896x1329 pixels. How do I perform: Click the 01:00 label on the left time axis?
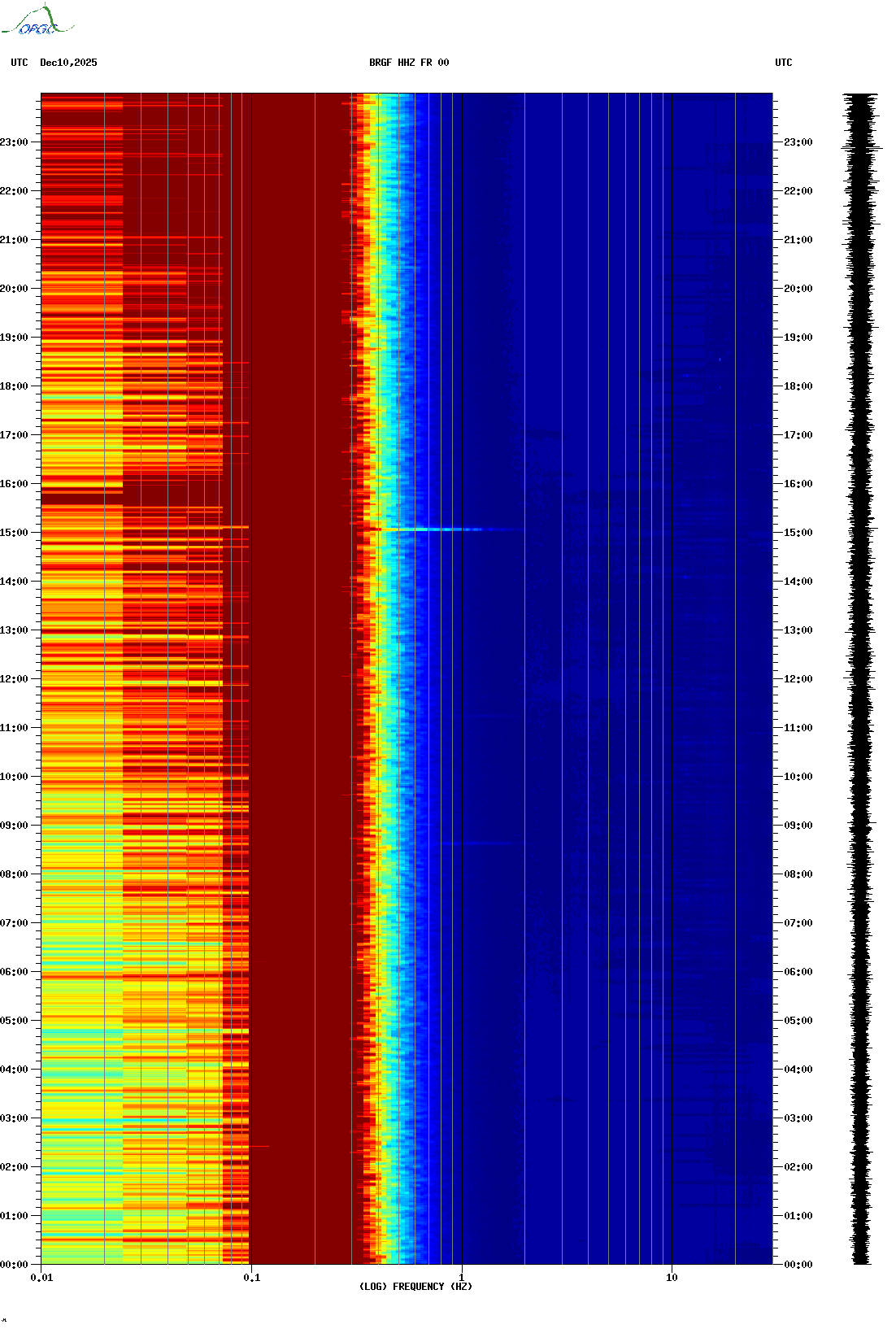14,1216
